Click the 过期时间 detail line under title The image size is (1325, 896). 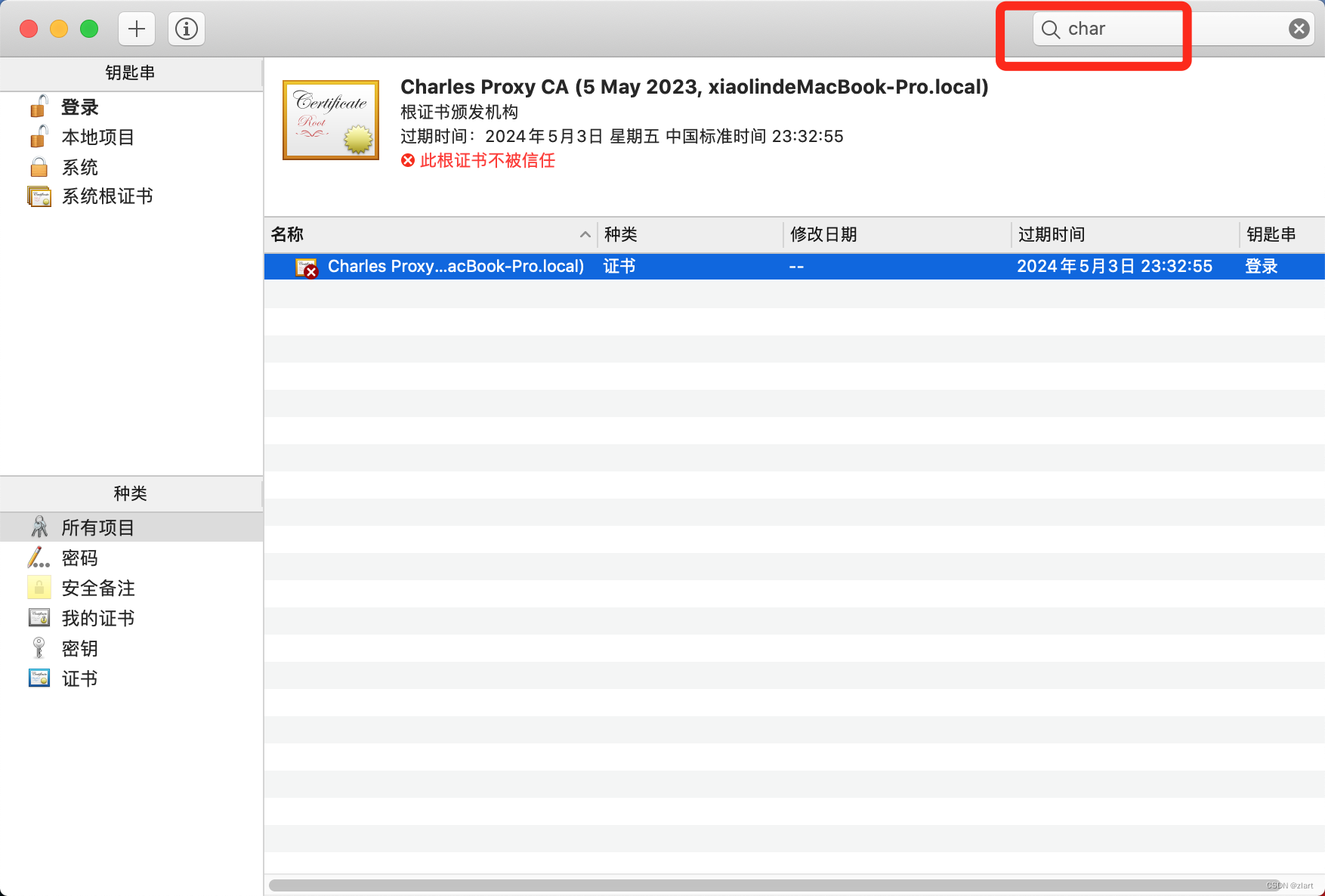pyautogui.click(x=622, y=137)
